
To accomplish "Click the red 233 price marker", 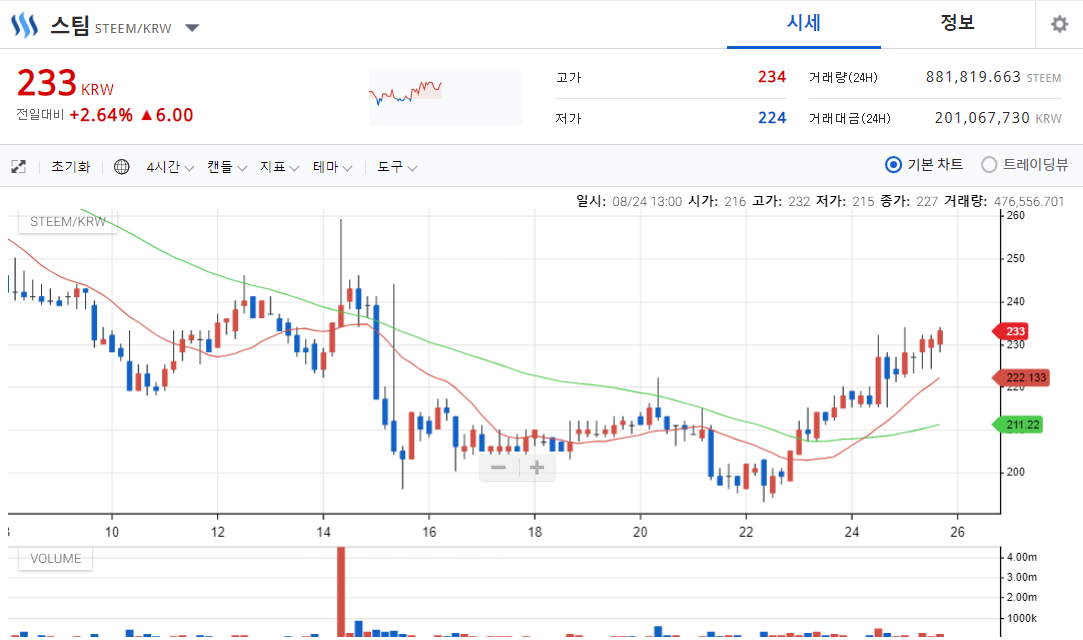I will click(1011, 331).
